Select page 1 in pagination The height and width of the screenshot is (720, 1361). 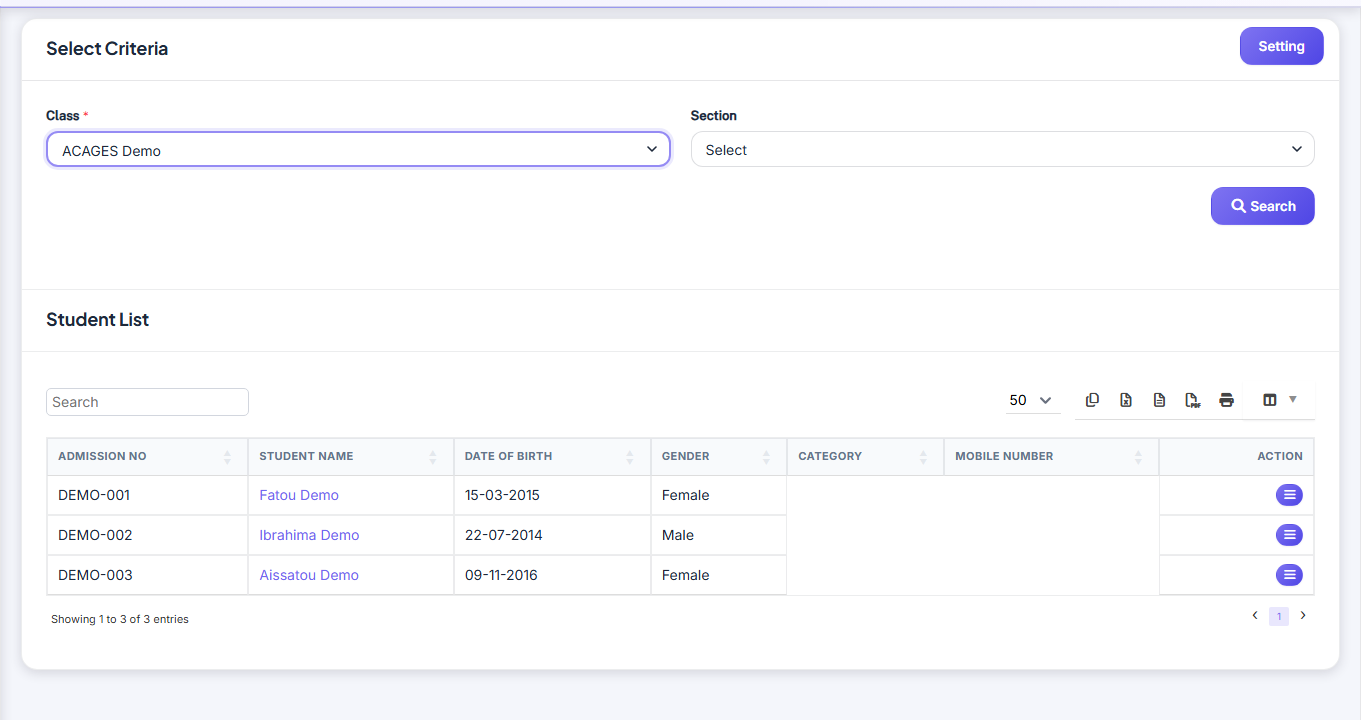click(1279, 616)
